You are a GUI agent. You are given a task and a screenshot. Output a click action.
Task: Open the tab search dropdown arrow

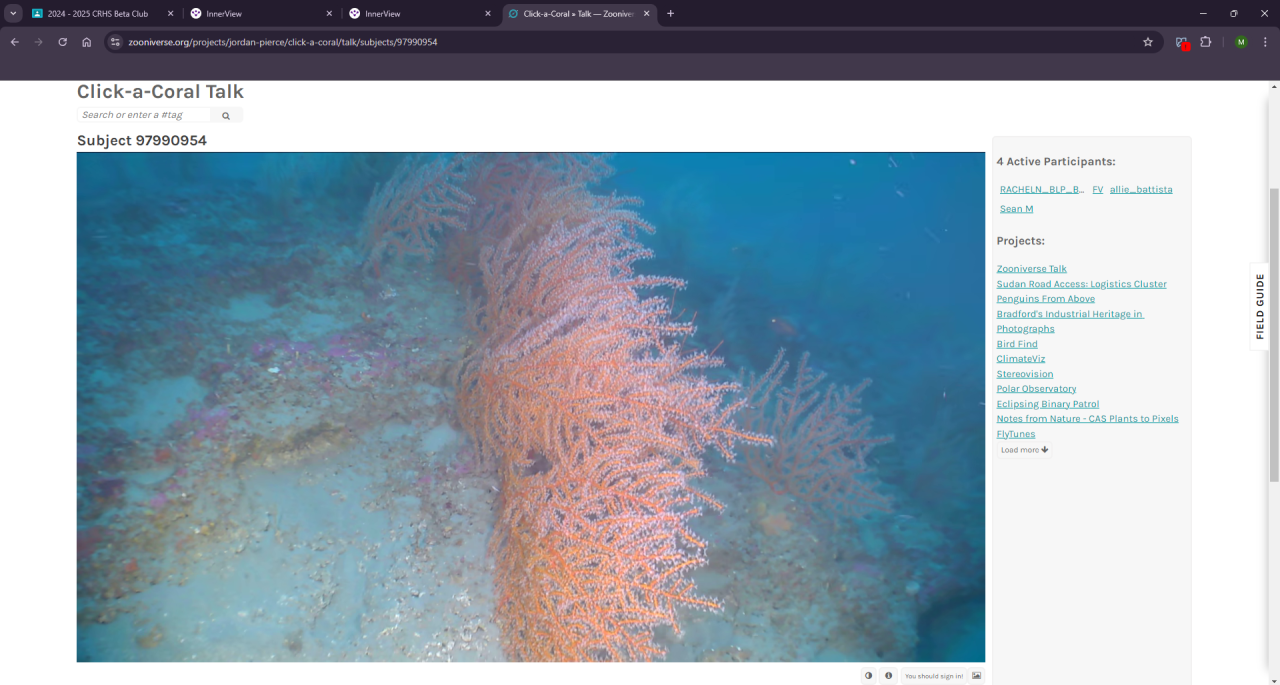coord(13,13)
